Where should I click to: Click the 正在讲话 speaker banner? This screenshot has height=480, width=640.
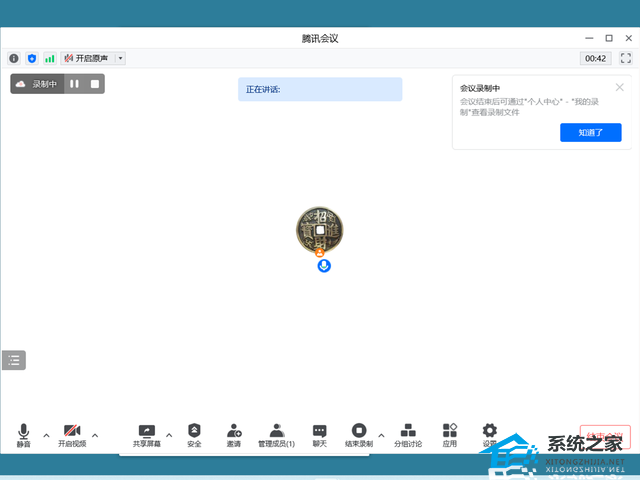pos(320,89)
